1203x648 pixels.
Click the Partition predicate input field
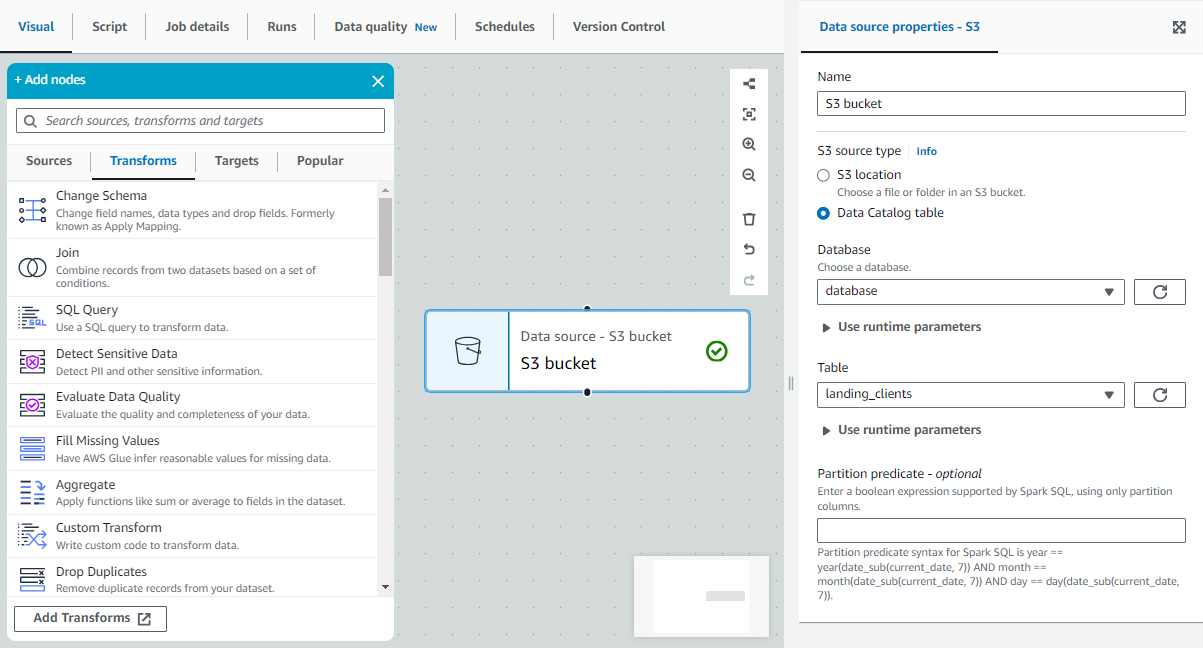click(x=1001, y=530)
